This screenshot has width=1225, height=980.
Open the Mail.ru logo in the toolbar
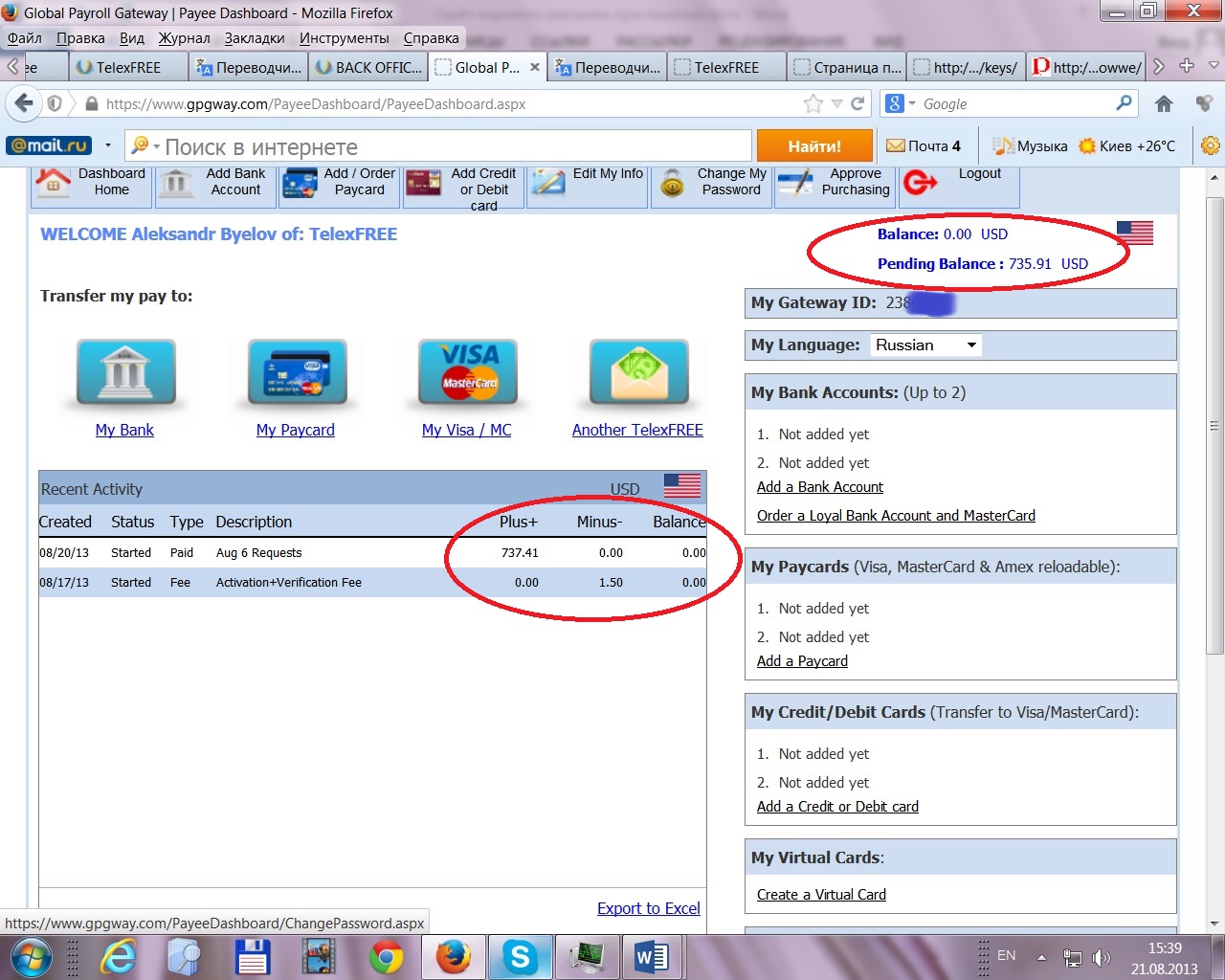coord(48,145)
